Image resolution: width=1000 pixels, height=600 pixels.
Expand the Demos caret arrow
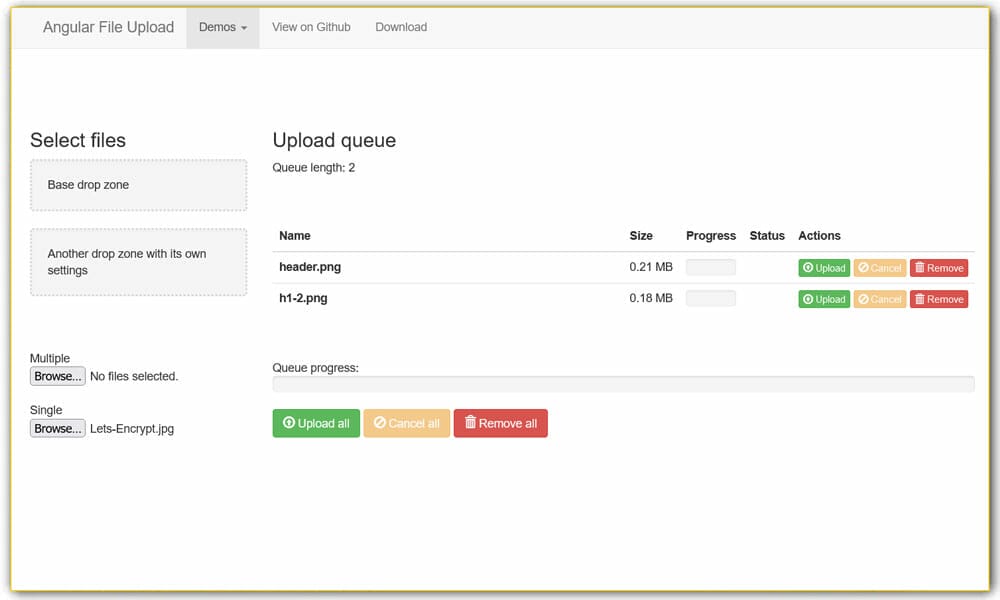[x=243, y=28]
